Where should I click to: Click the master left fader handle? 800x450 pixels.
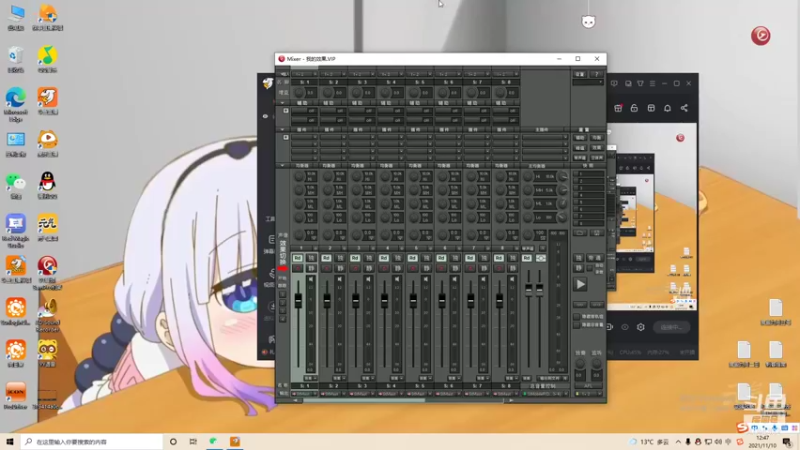pos(529,288)
